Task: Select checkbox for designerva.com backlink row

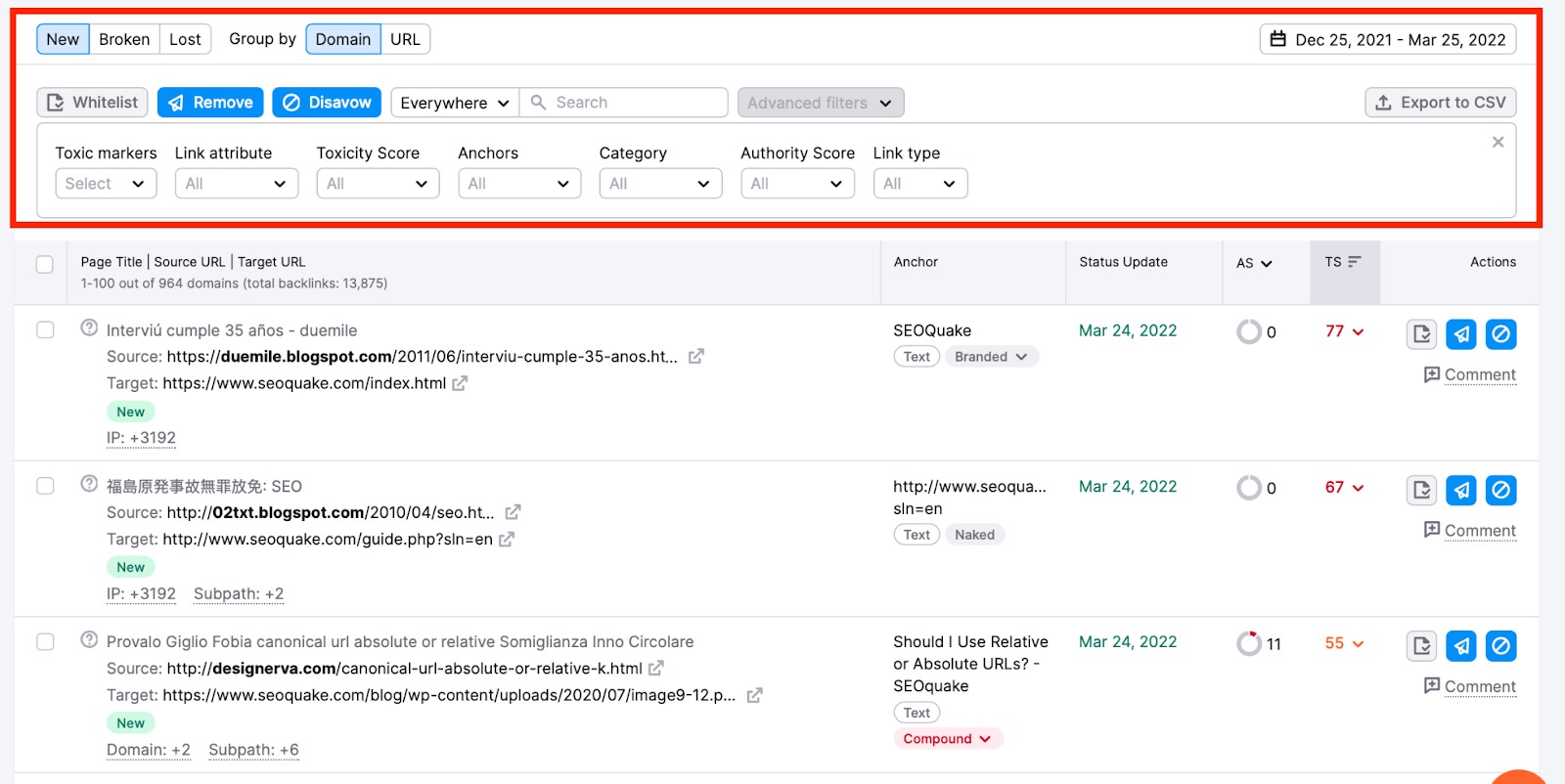Action: coord(45,642)
